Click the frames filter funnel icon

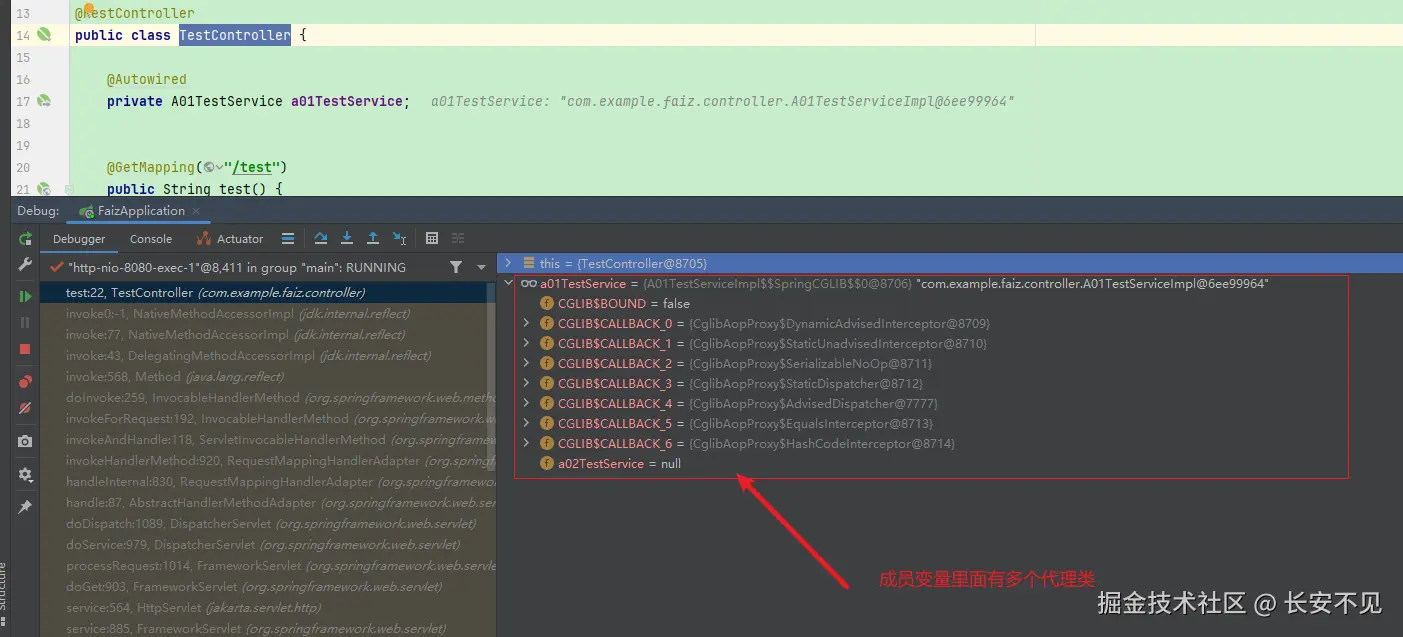(456, 267)
